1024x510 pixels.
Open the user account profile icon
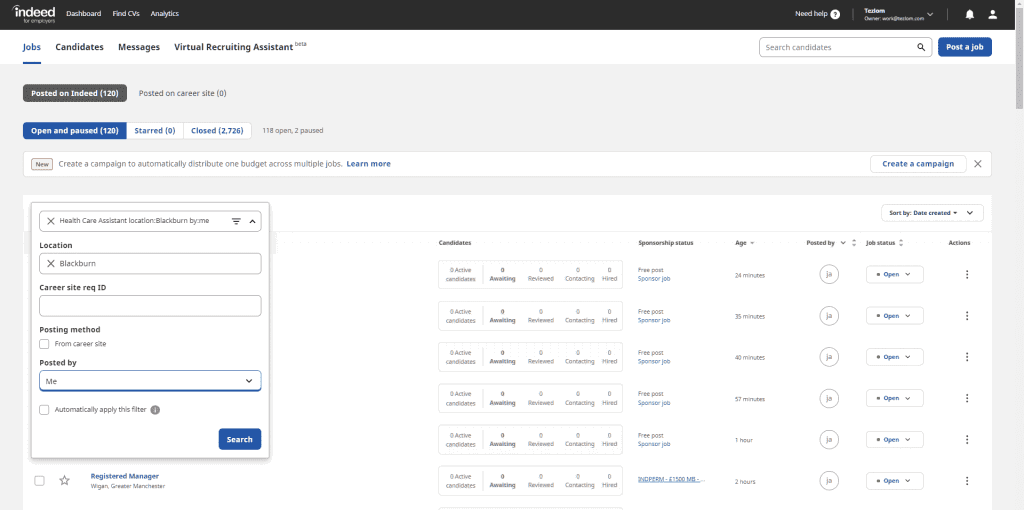[992, 14]
